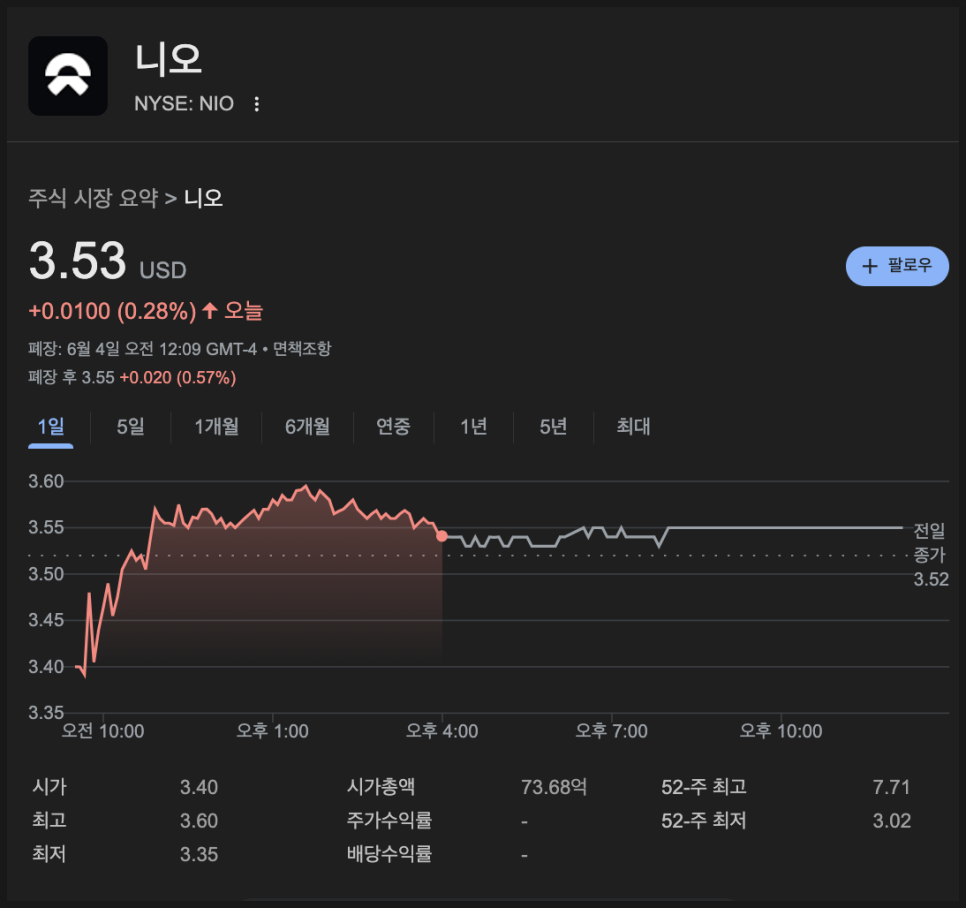Select the 1일 chart tab
The height and width of the screenshot is (908, 966).
(x=51, y=426)
